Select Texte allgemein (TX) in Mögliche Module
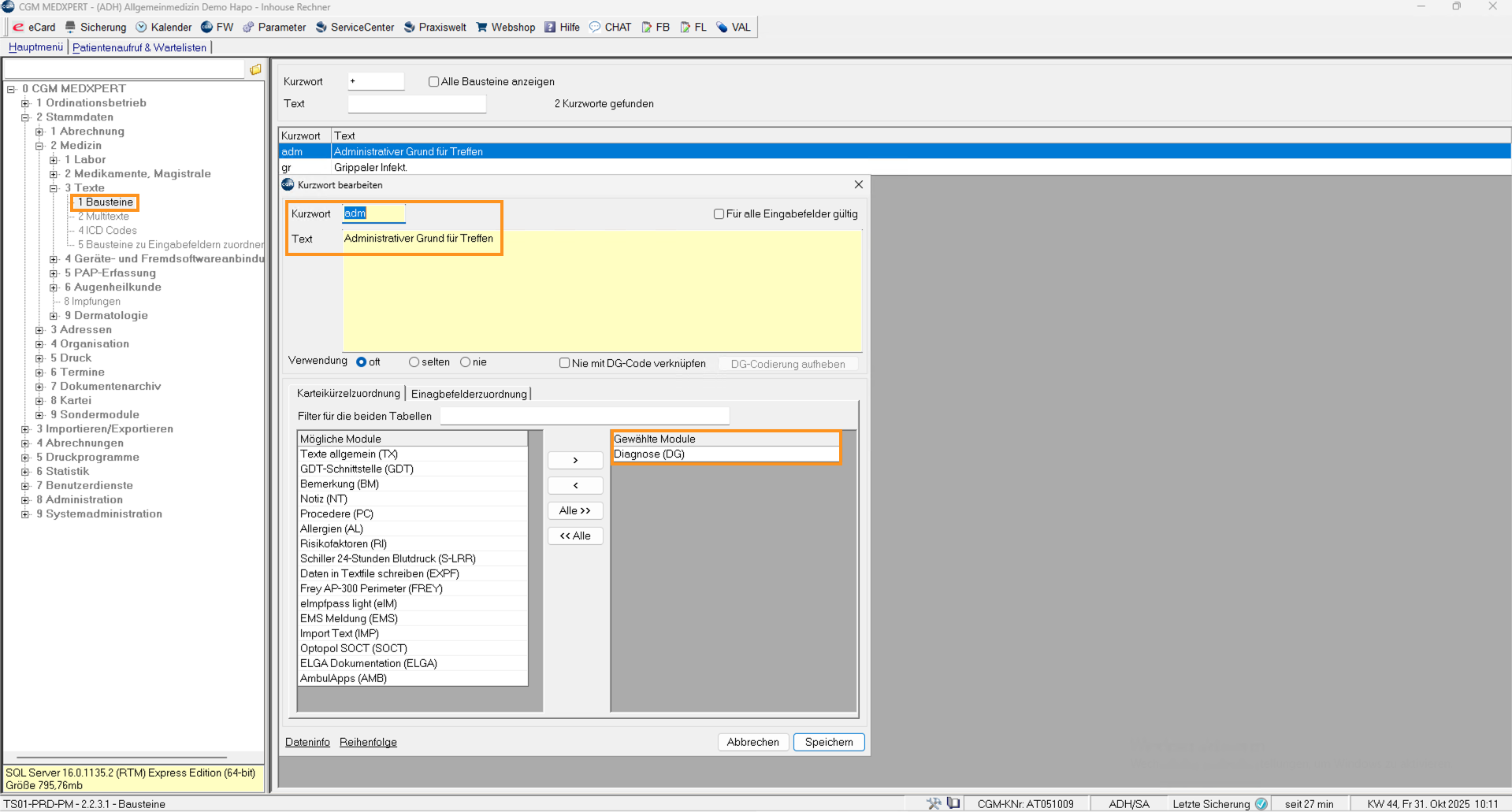Screen dimensions: 1512x812 tap(349, 454)
